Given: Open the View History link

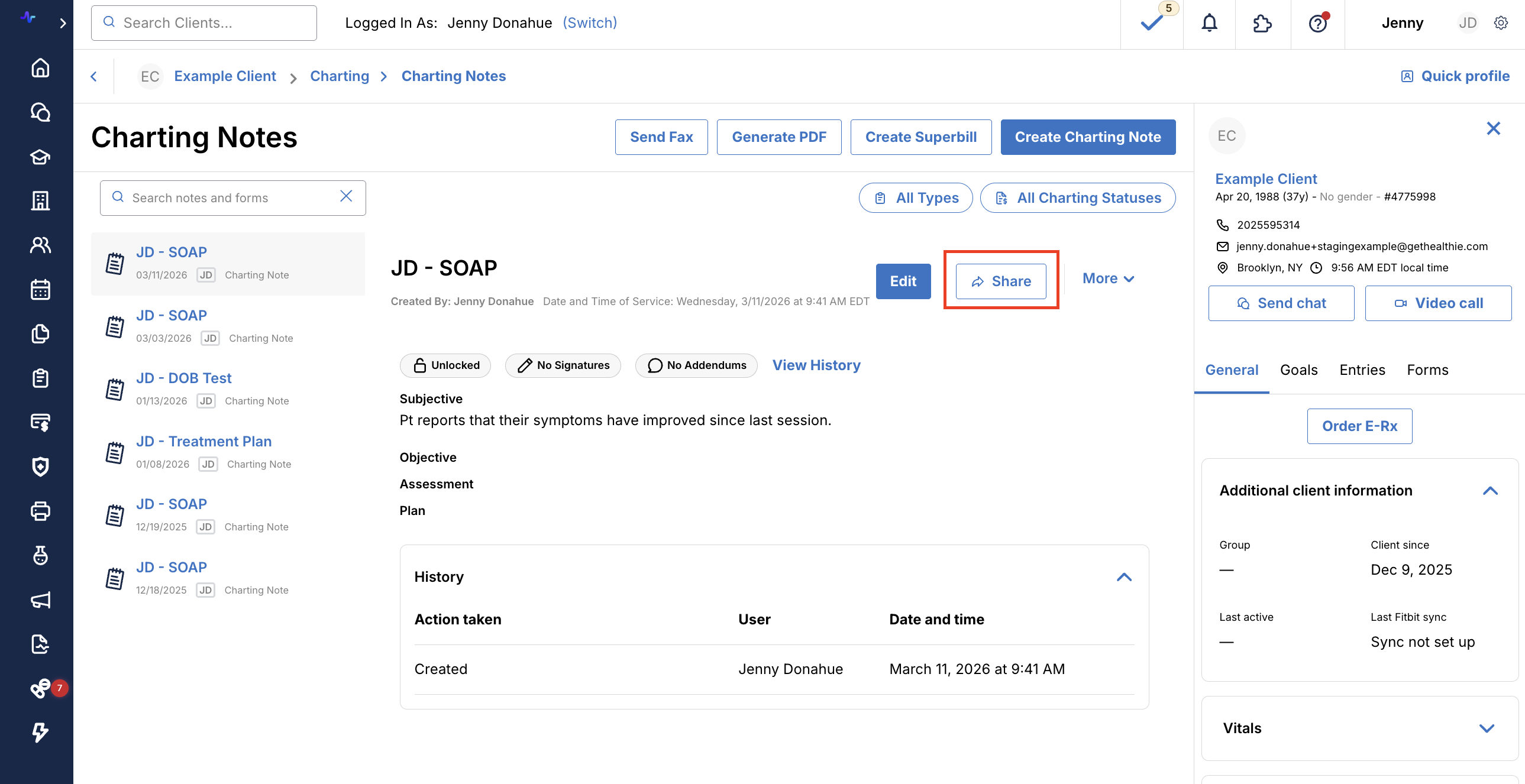Looking at the screenshot, I should 816,365.
